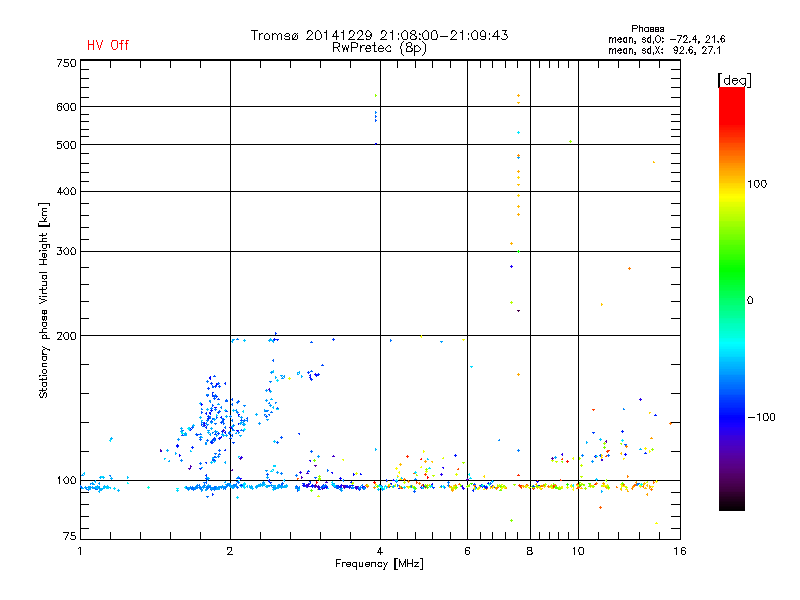Click the 'Stationary phase Virtual Height [km]' axis label
The height and width of the screenshot is (600, 800).
44,301
